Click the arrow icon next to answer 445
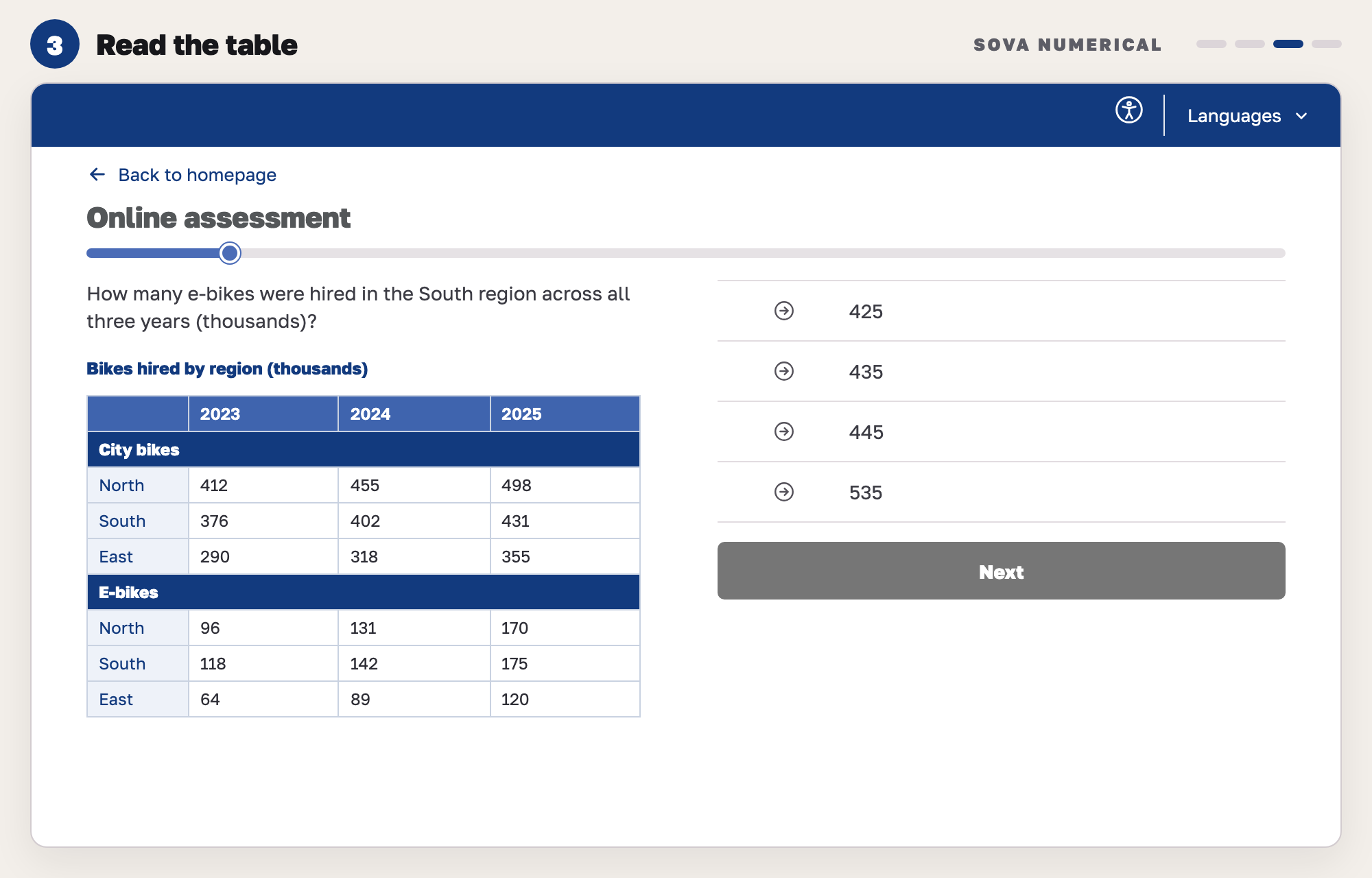1372x878 pixels. pos(784,431)
